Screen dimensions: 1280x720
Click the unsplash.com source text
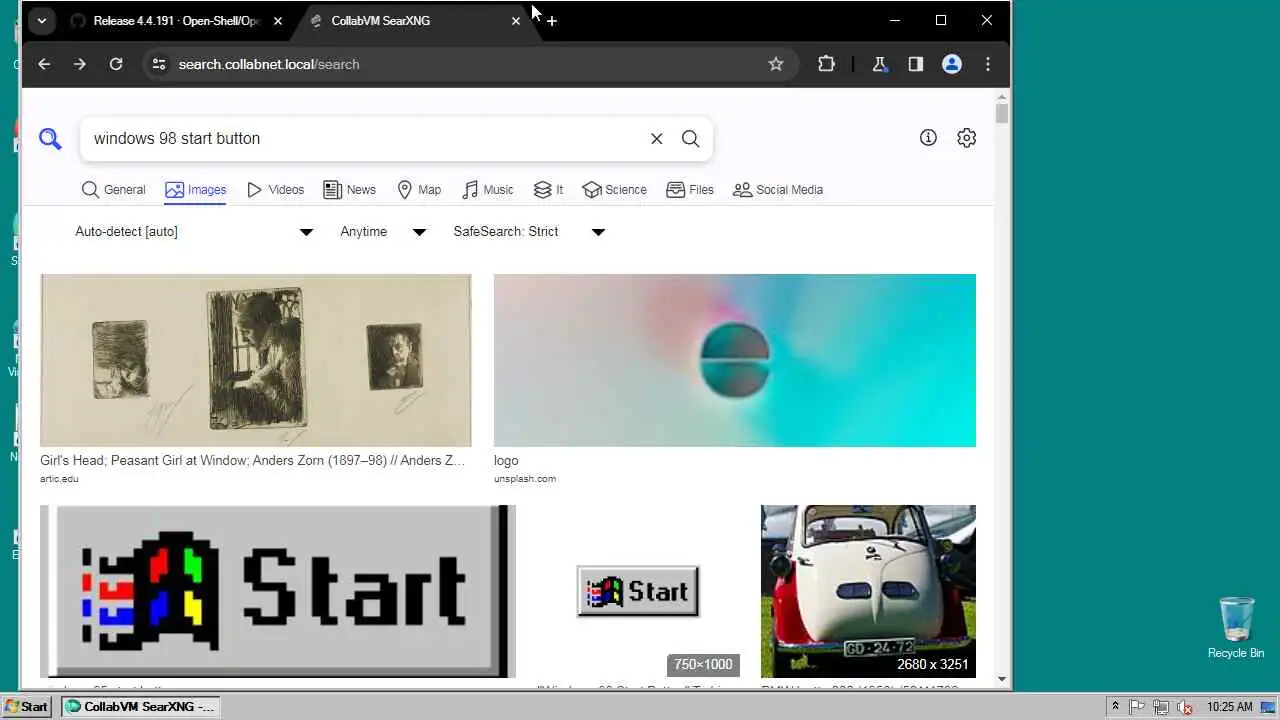[525, 479]
